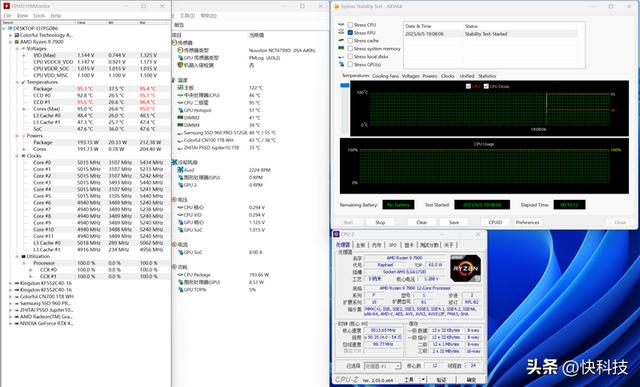Image resolution: width=640 pixels, height=387 pixels.
Task: Click the blue graph selector slider
Action: [x=345, y=85]
